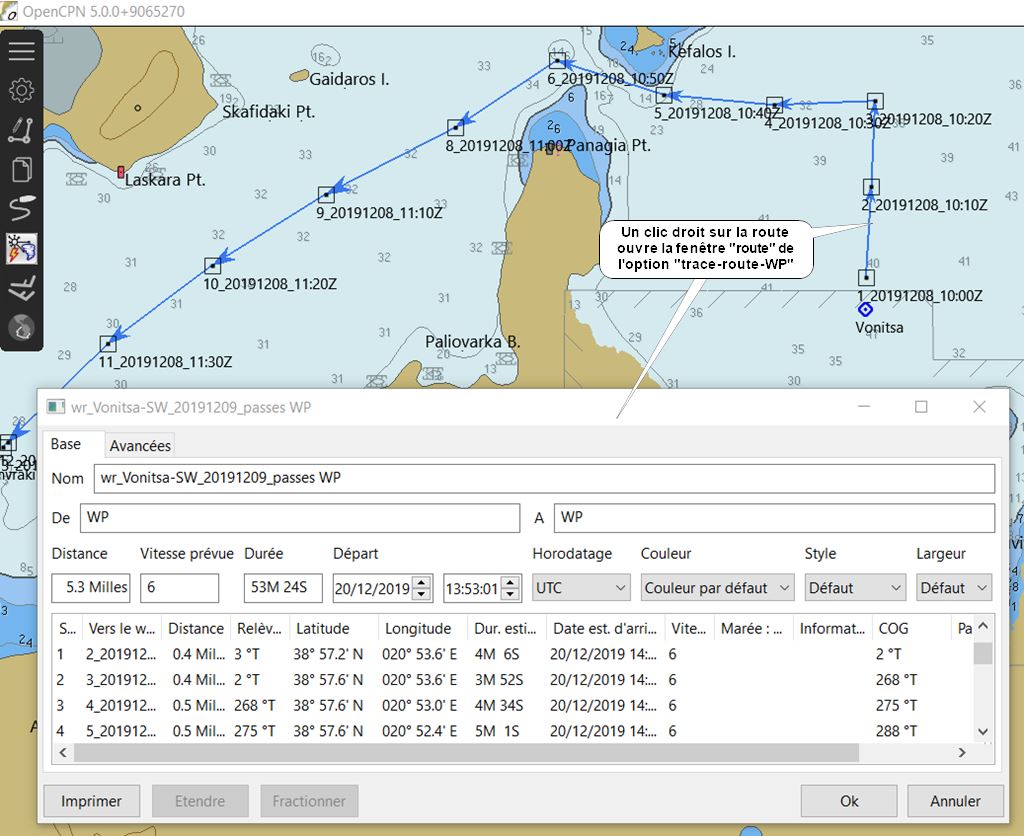Expand the Style Défaut dropdown
Viewport: 1024px width, 836px height.
pyautogui.click(x=854, y=588)
